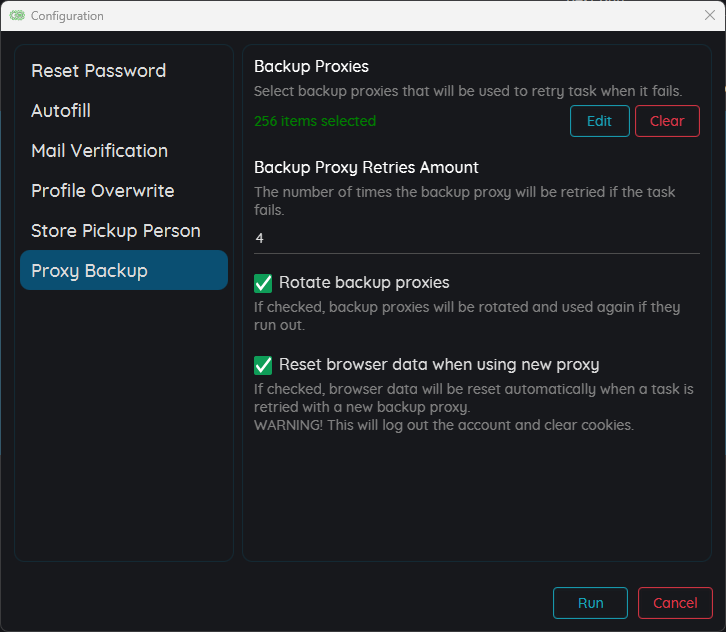Click the Rotate backup proxies label
This screenshot has width=726, height=632.
tap(364, 282)
